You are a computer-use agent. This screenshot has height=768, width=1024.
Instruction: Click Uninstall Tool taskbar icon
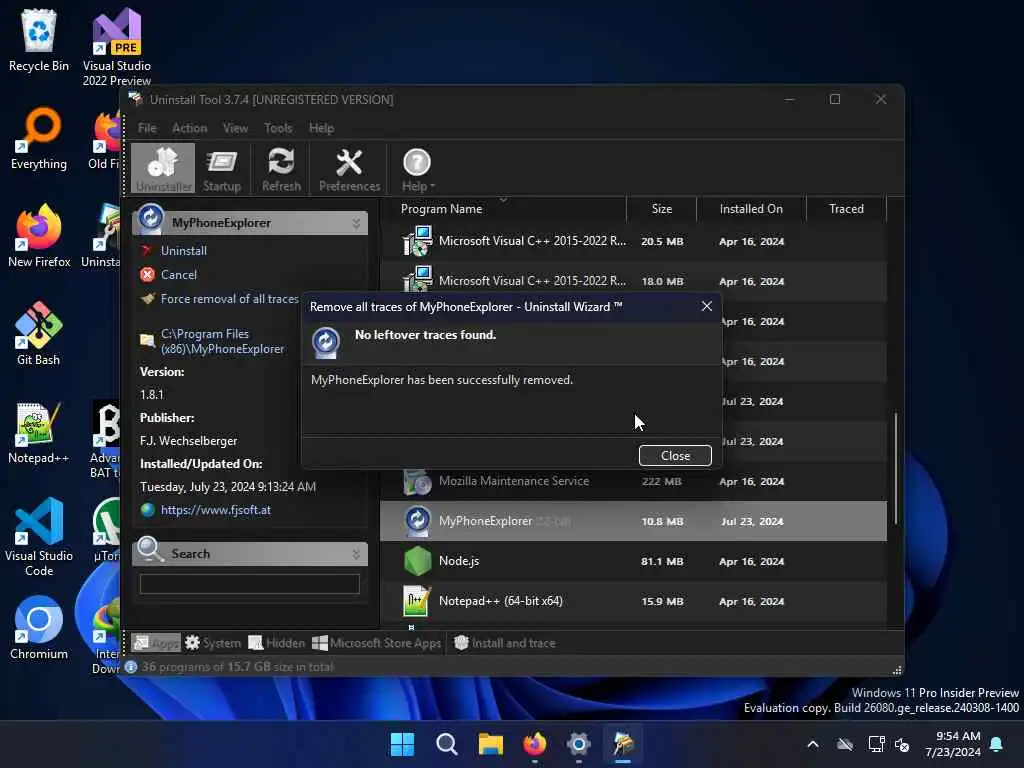[623, 744]
